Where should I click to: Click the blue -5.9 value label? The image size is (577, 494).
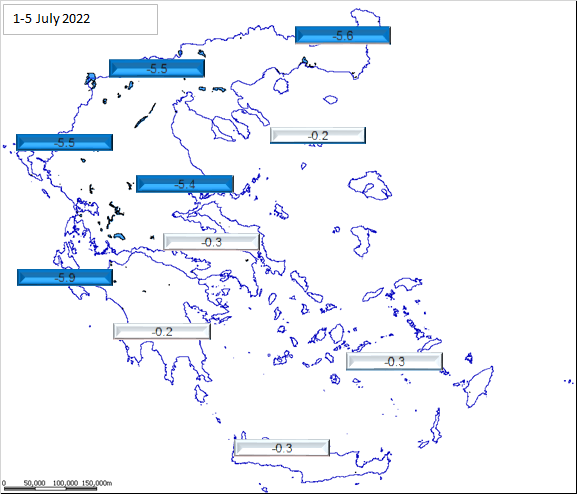tap(65, 277)
